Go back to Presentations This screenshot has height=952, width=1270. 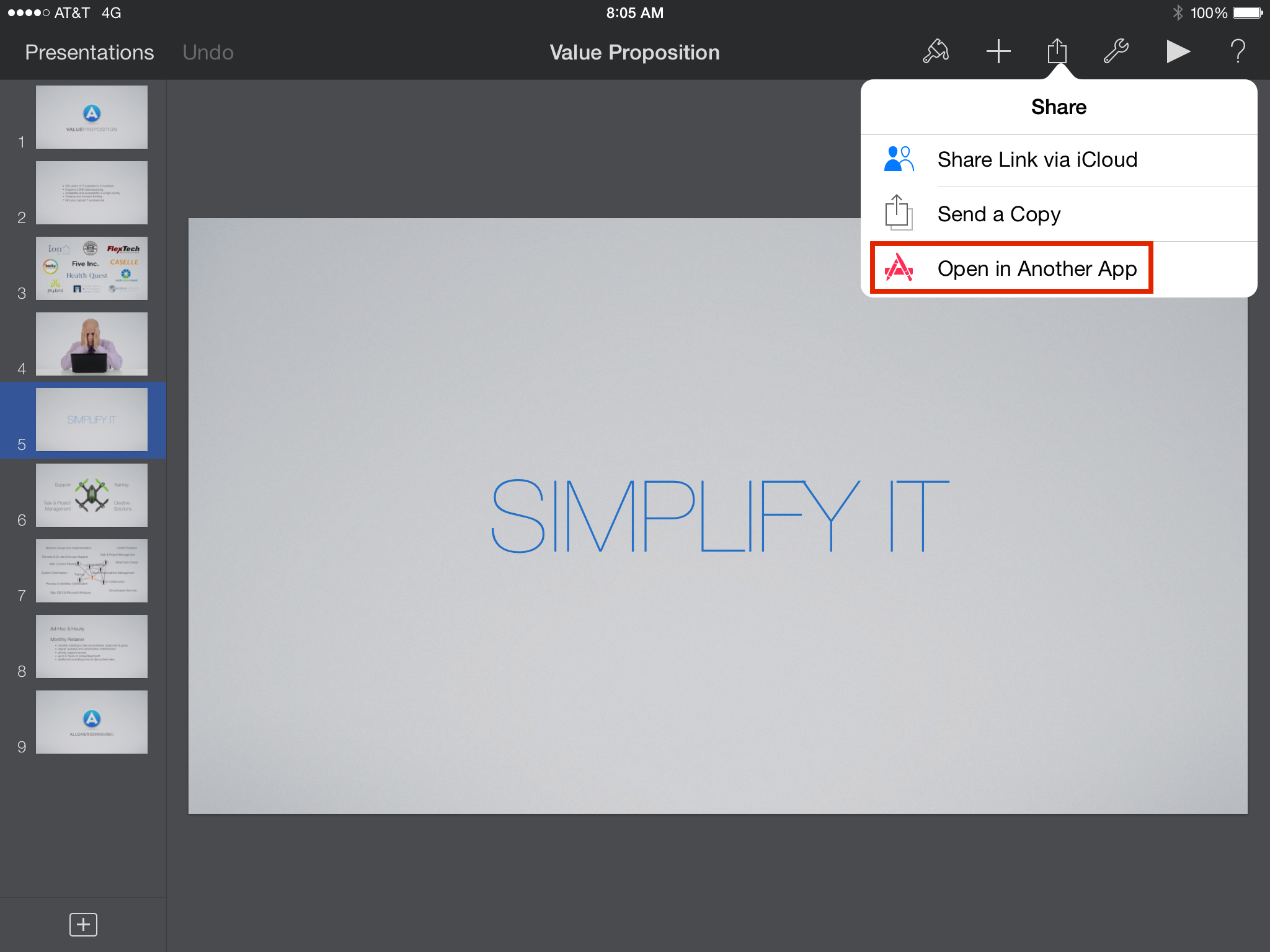89,53
